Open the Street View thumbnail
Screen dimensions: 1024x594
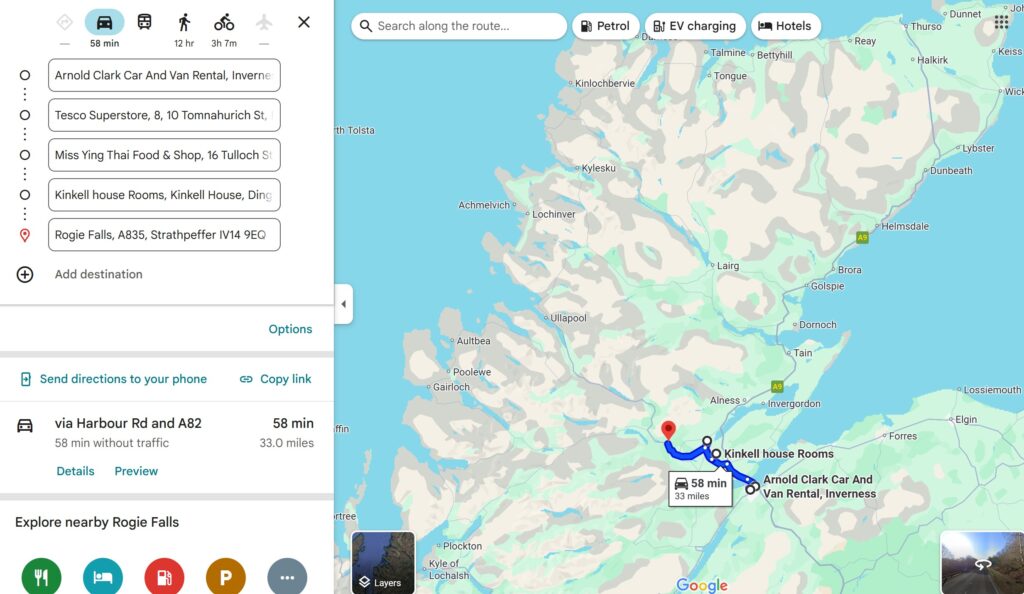[982, 563]
